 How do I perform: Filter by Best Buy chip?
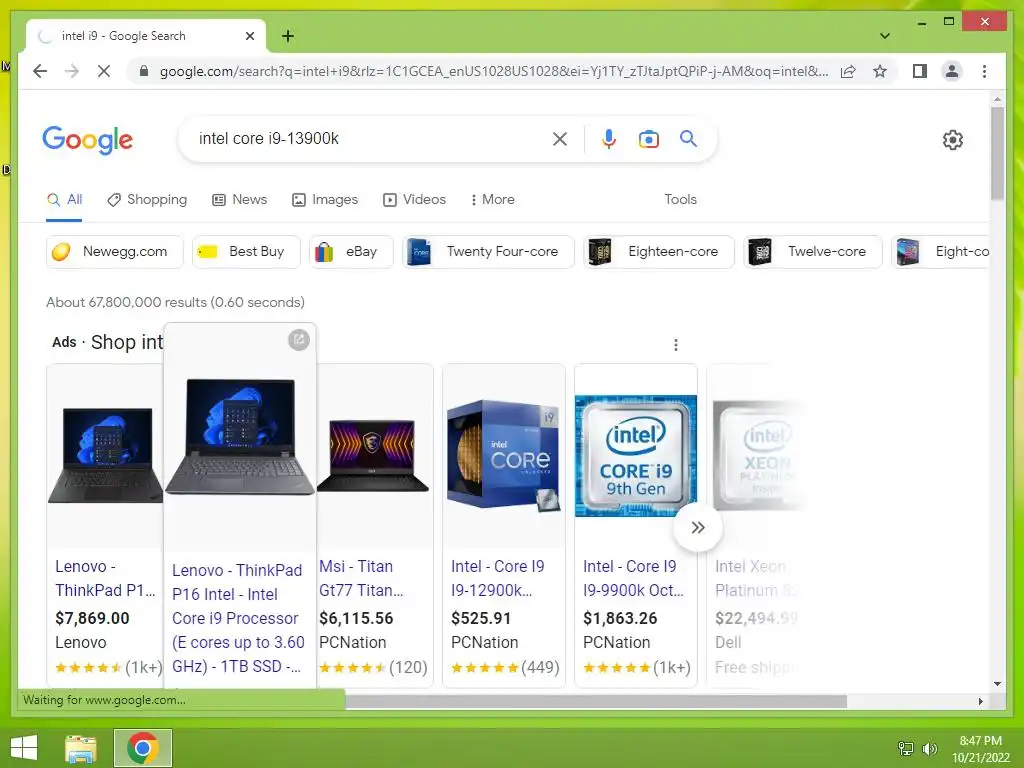[x=246, y=251]
